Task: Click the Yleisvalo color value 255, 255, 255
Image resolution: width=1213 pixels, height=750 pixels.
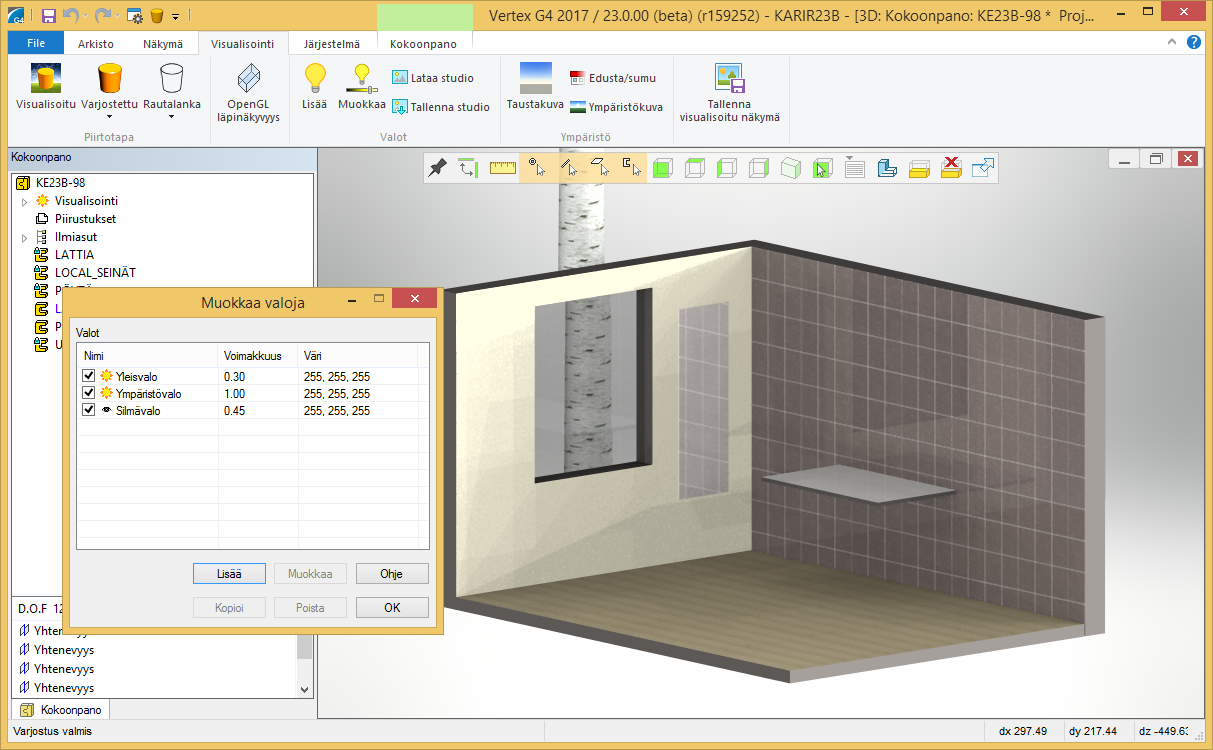Action: pos(337,377)
